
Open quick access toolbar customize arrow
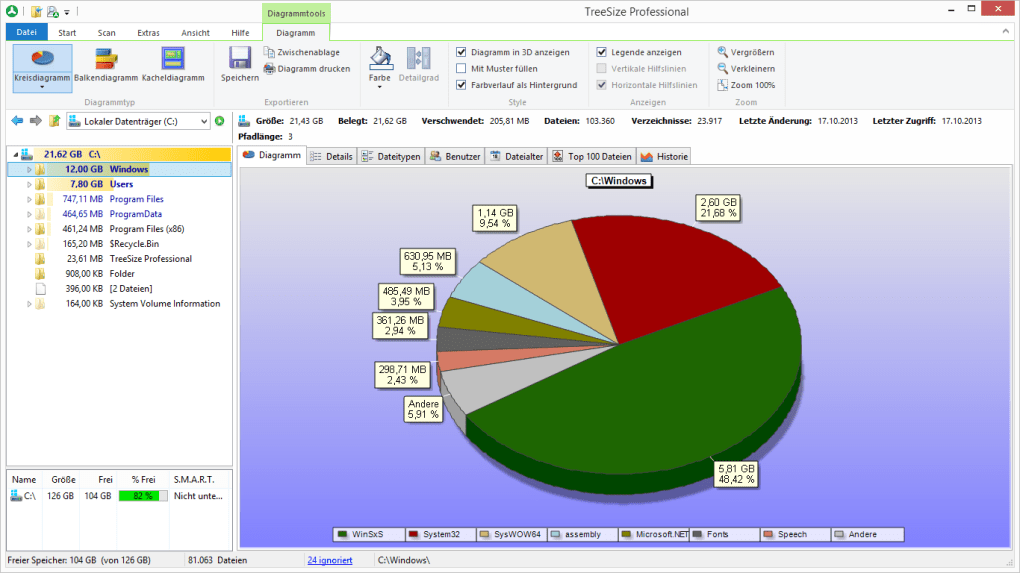tap(66, 12)
